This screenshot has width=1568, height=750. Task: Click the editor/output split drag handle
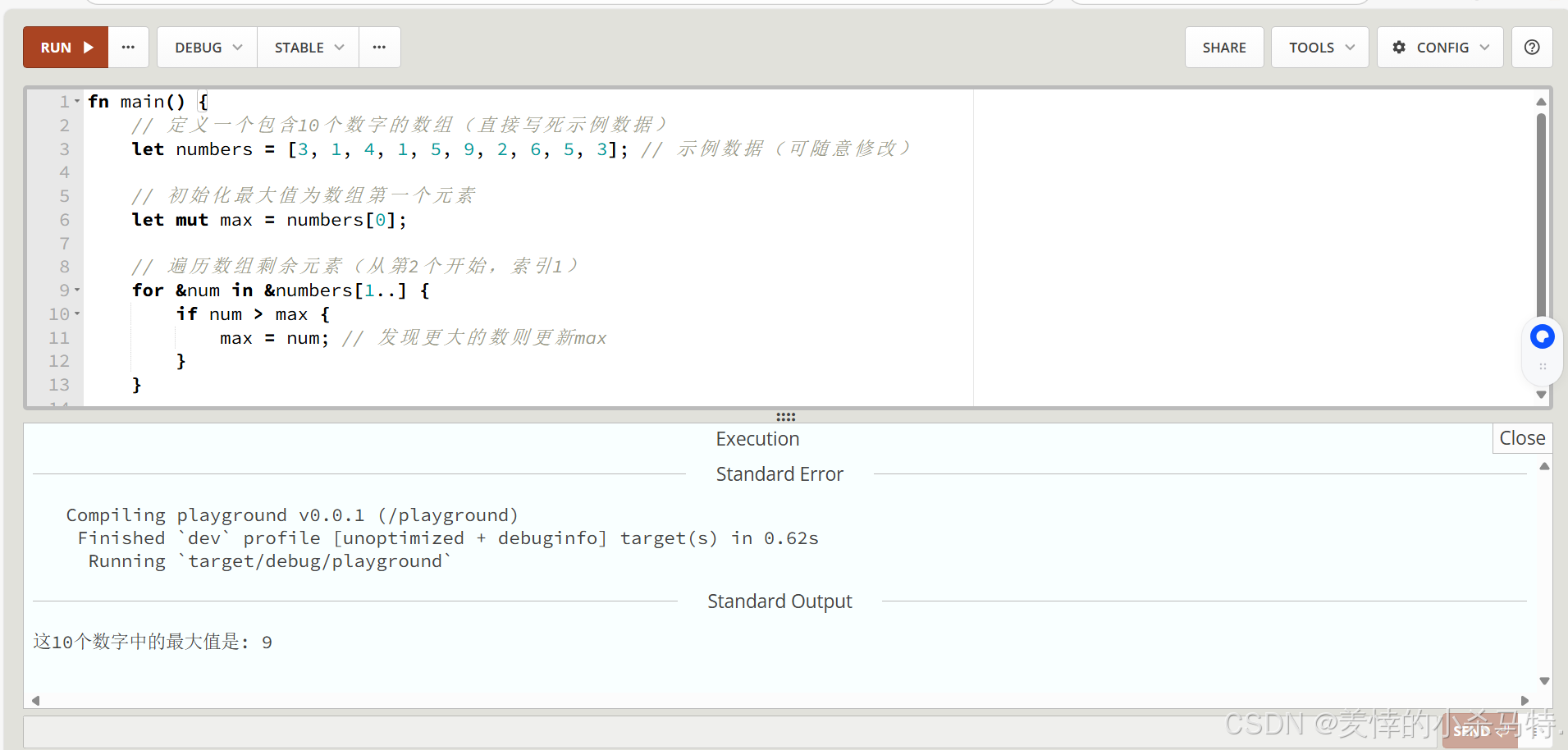coord(786,417)
